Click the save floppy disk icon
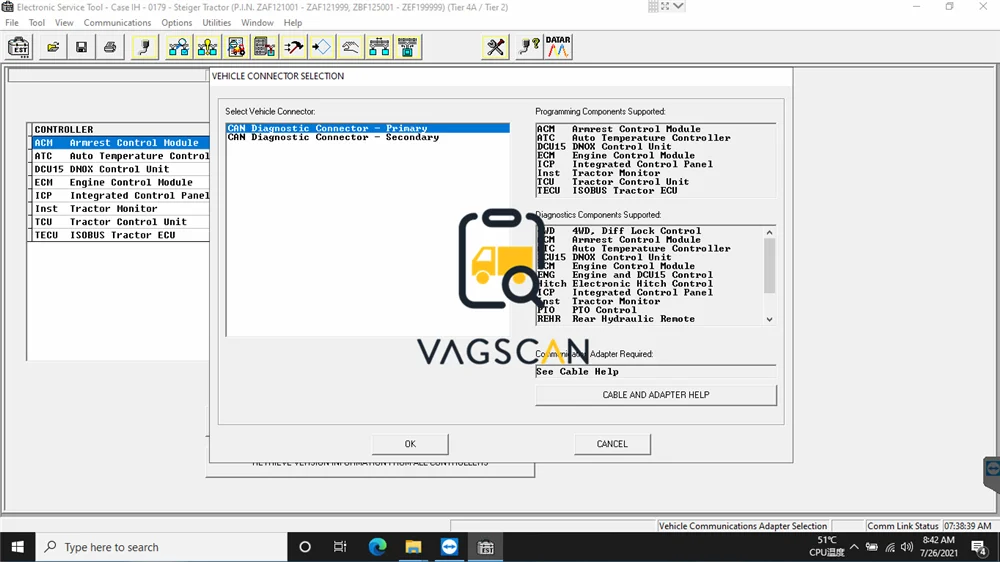The width and height of the screenshot is (1000, 562). coord(82,47)
